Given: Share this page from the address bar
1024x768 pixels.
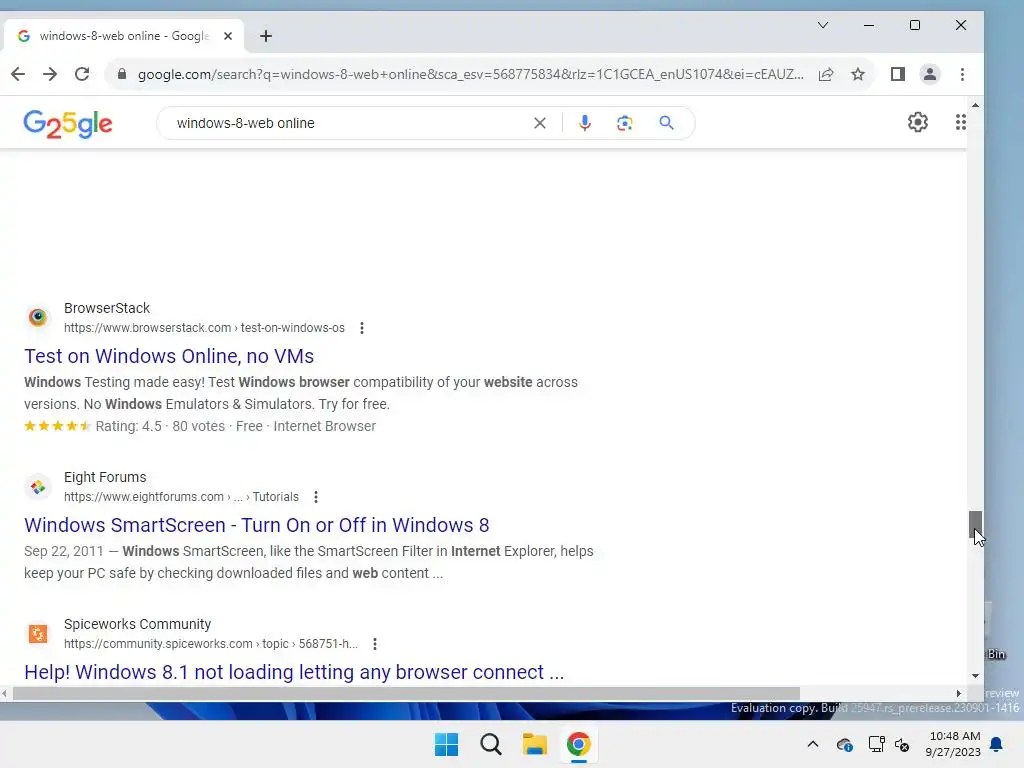Looking at the screenshot, I should [x=826, y=74].
